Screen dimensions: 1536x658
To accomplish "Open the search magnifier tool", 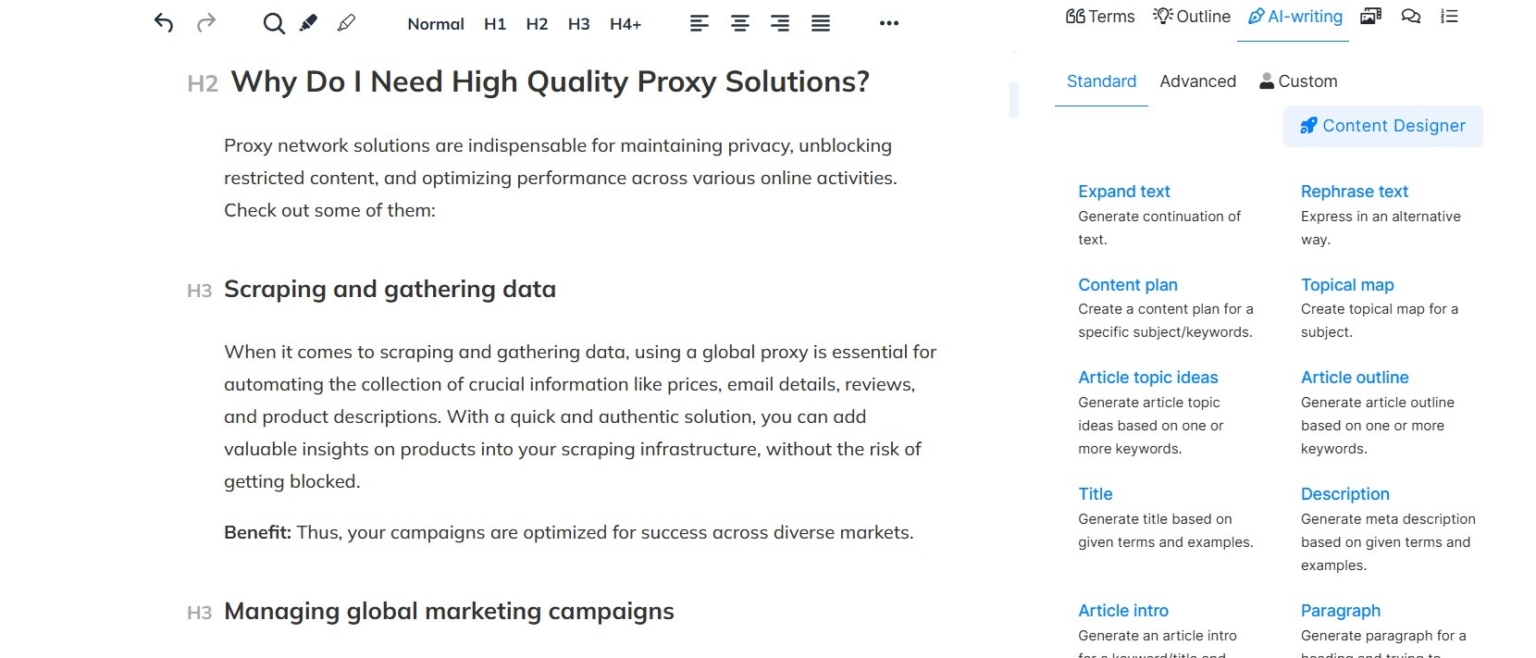I will tap(273, 23).
